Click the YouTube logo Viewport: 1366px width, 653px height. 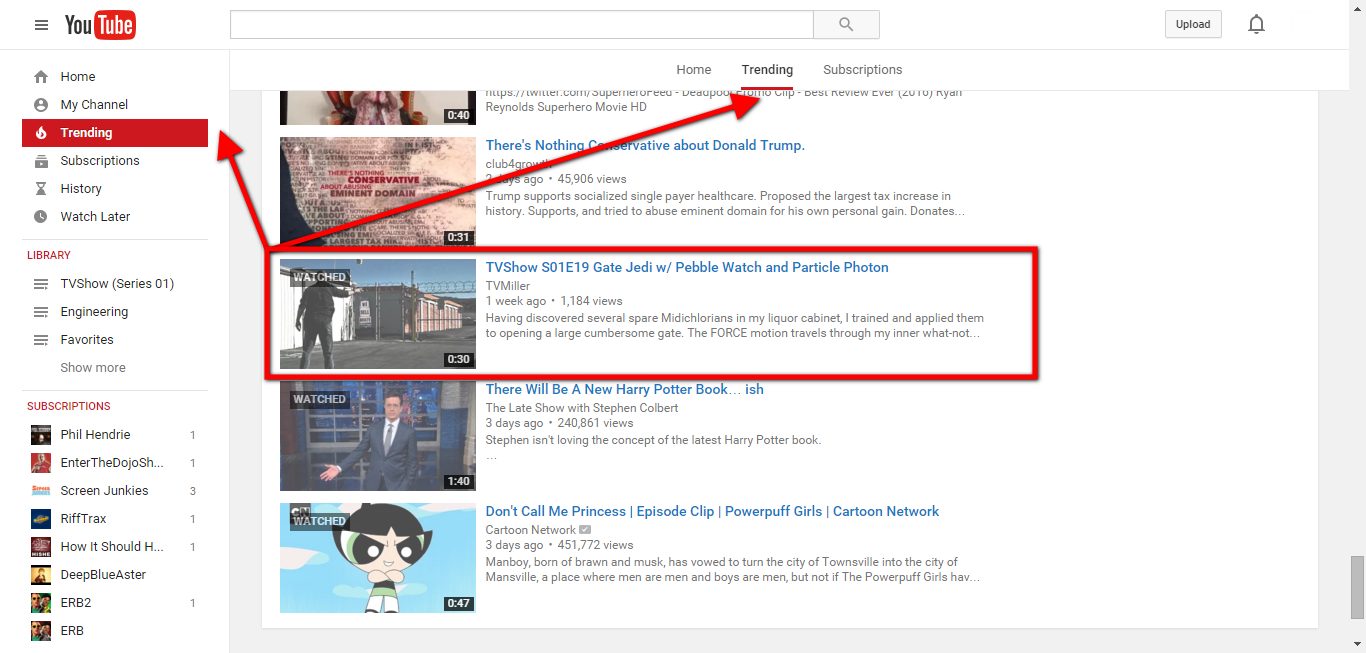pyautogui.click(x=100, y=25)
